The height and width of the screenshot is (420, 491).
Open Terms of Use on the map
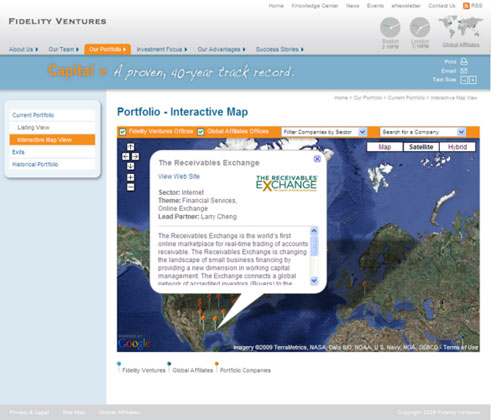[461, 347]
